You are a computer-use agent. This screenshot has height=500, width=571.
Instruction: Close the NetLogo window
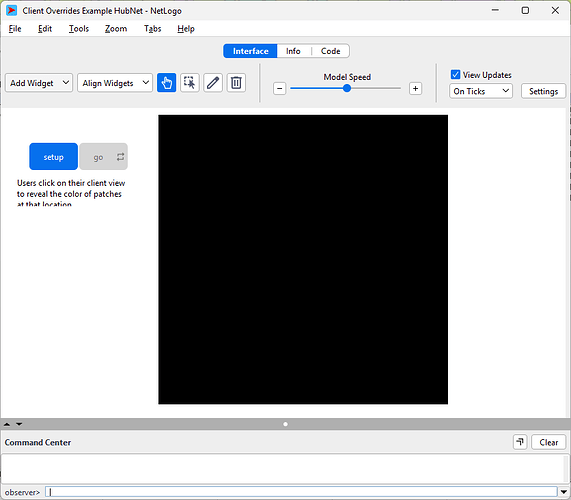click(555, 10)
